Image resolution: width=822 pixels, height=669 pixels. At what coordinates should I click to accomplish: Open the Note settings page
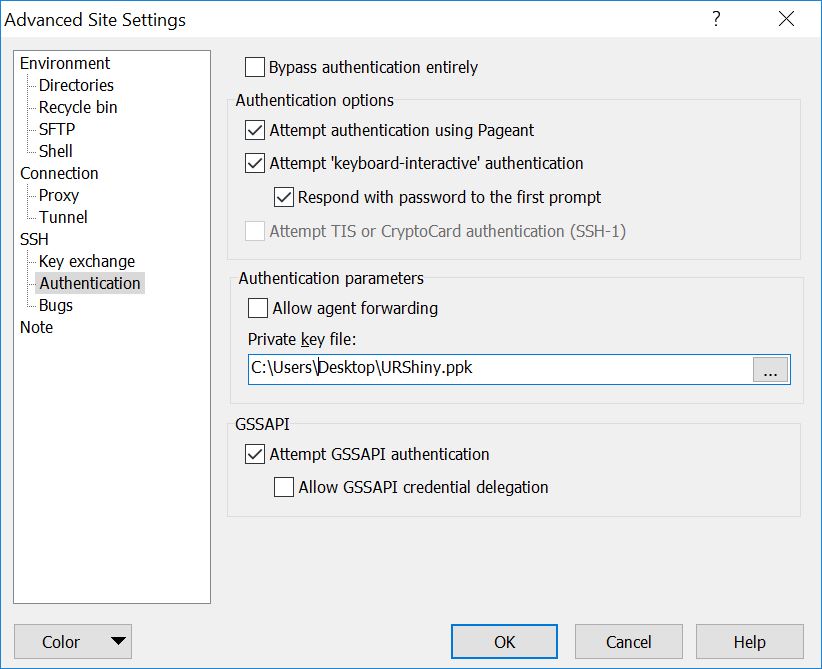[36, 327]
